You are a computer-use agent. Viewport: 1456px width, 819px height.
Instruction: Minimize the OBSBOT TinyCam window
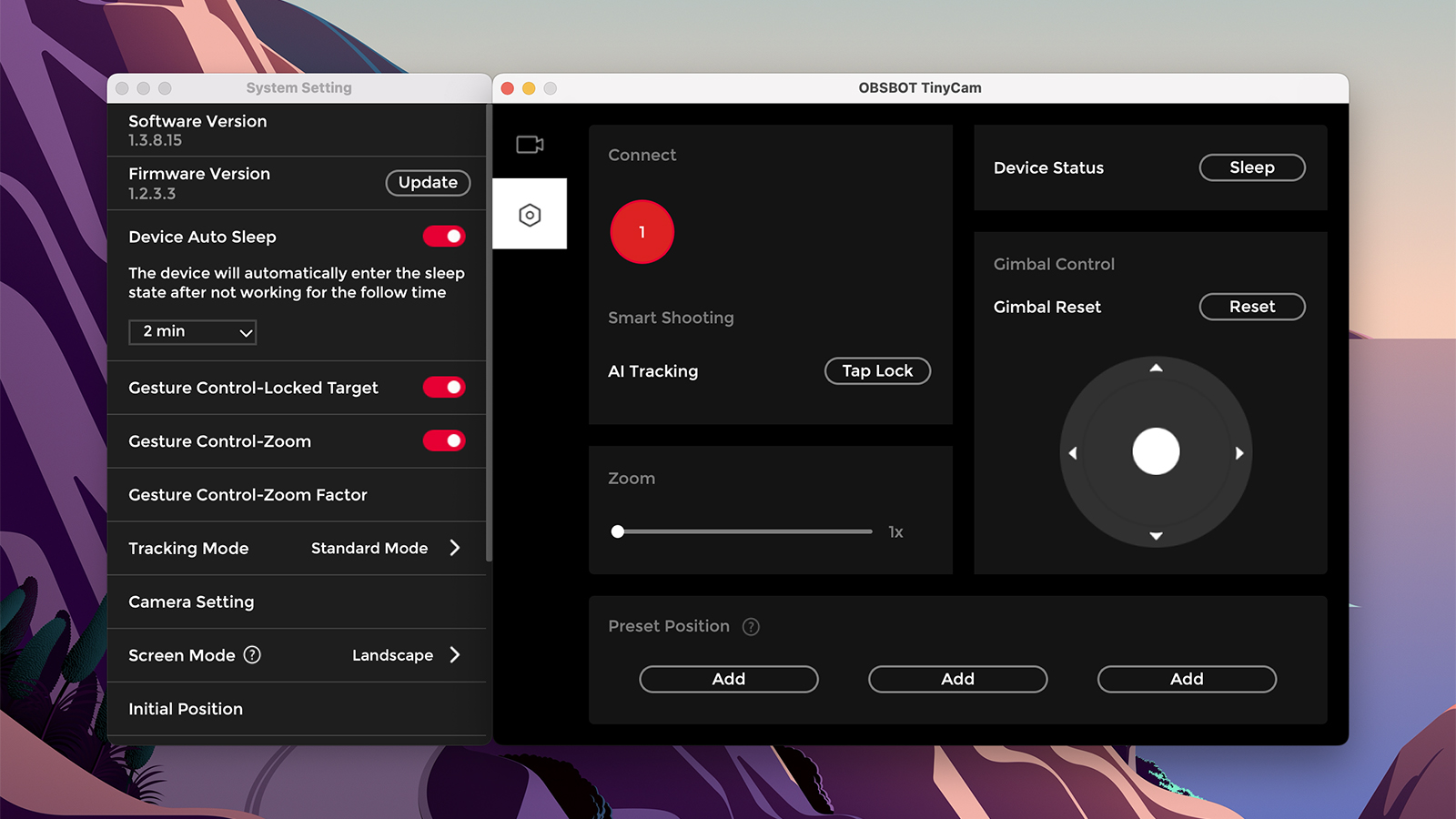pyautogui.click(x=529, y=88)
